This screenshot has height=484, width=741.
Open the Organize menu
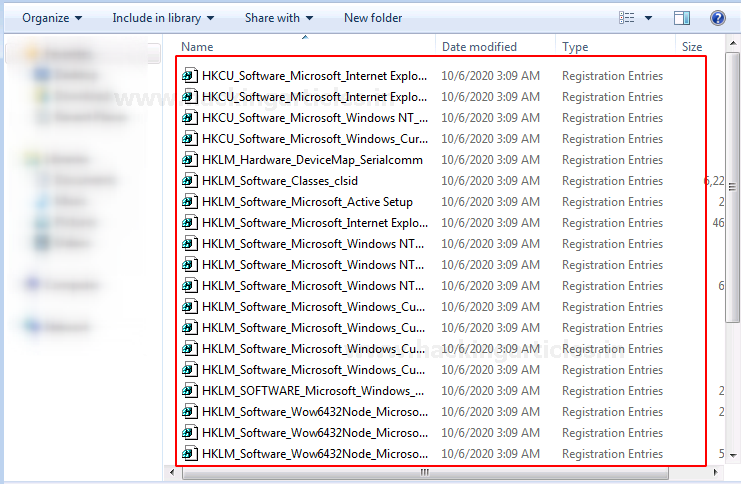(x=52, y=18)
